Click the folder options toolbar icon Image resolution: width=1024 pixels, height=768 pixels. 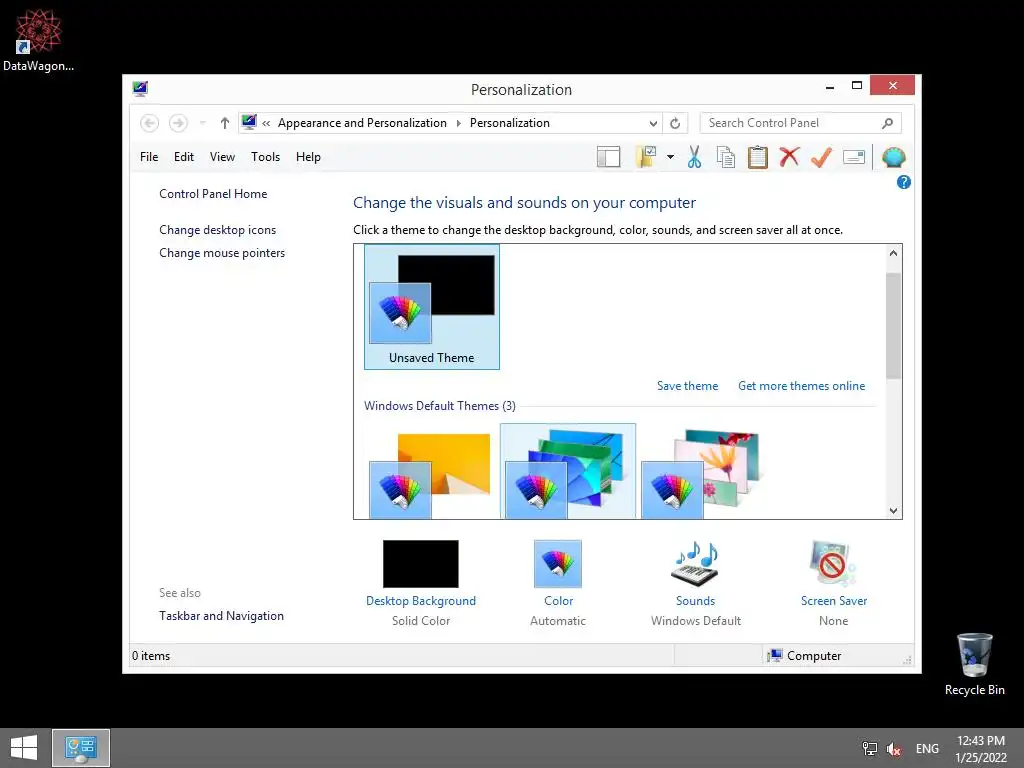click(646, 157)
